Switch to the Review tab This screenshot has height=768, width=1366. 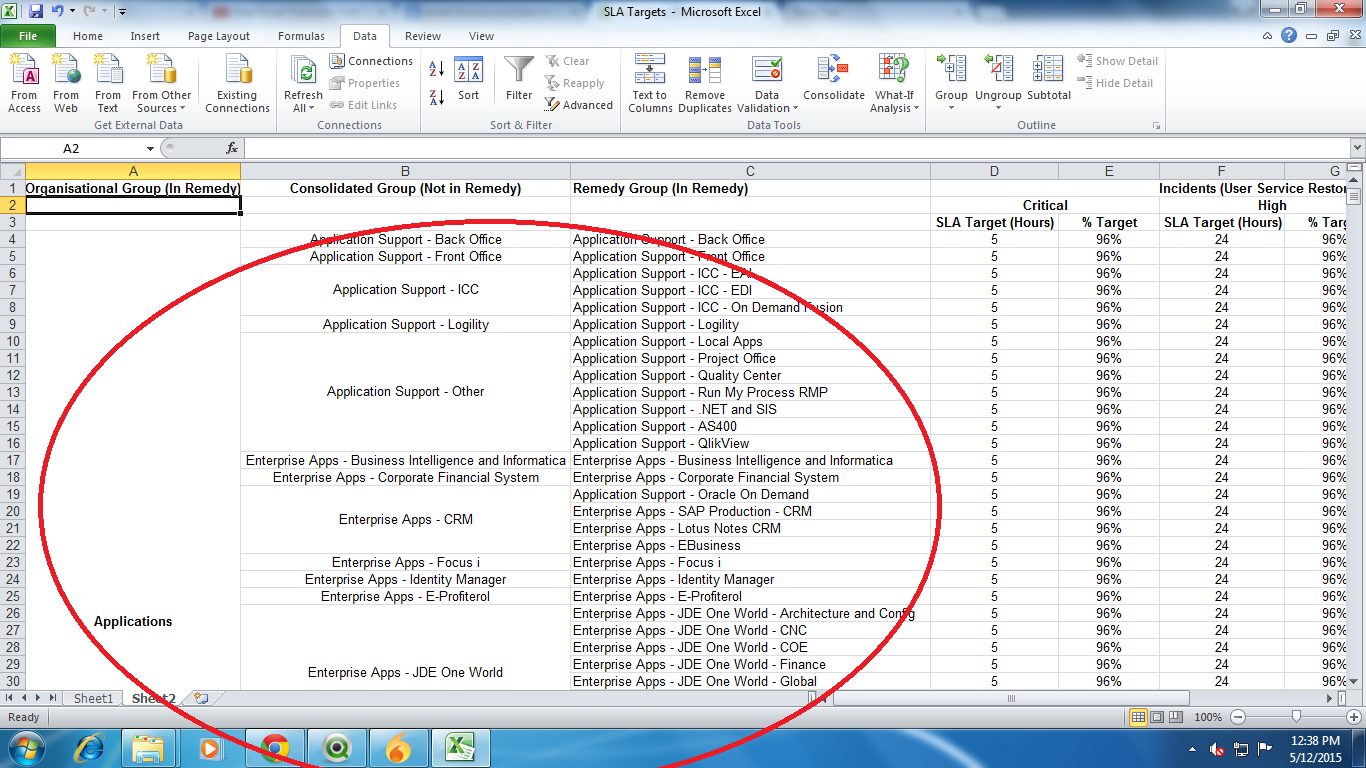(x=423, y=36)
